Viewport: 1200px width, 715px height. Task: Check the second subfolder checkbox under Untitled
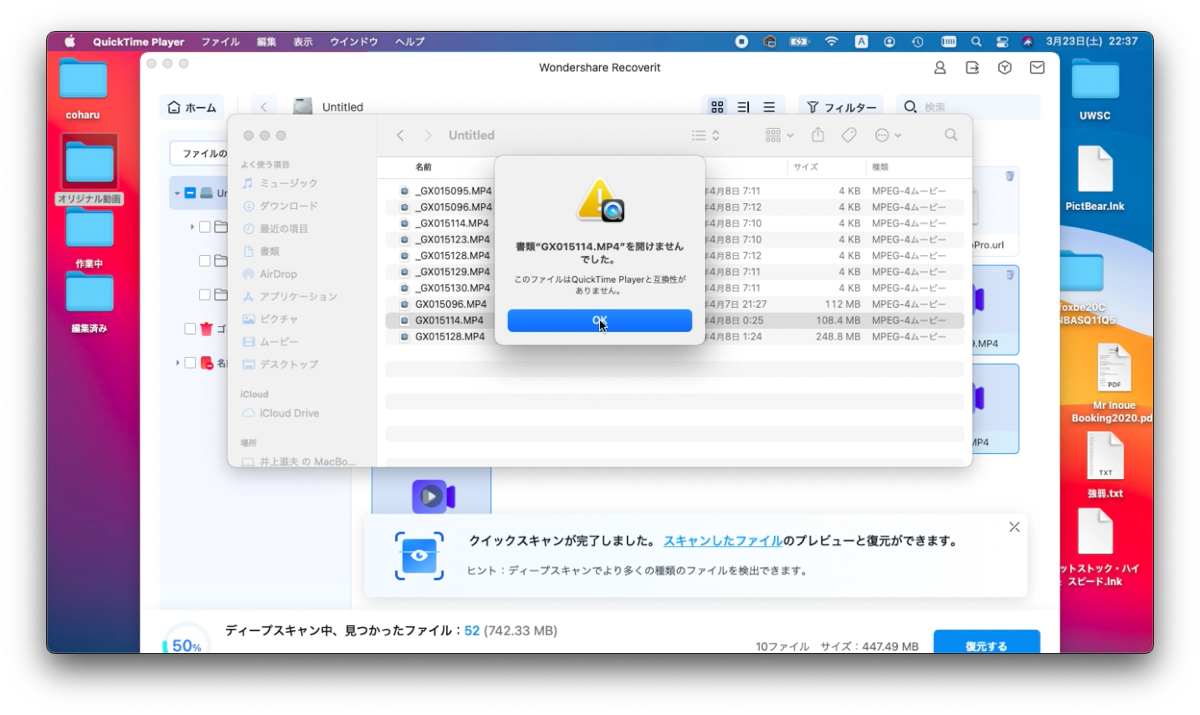click(x=205, y=261)
